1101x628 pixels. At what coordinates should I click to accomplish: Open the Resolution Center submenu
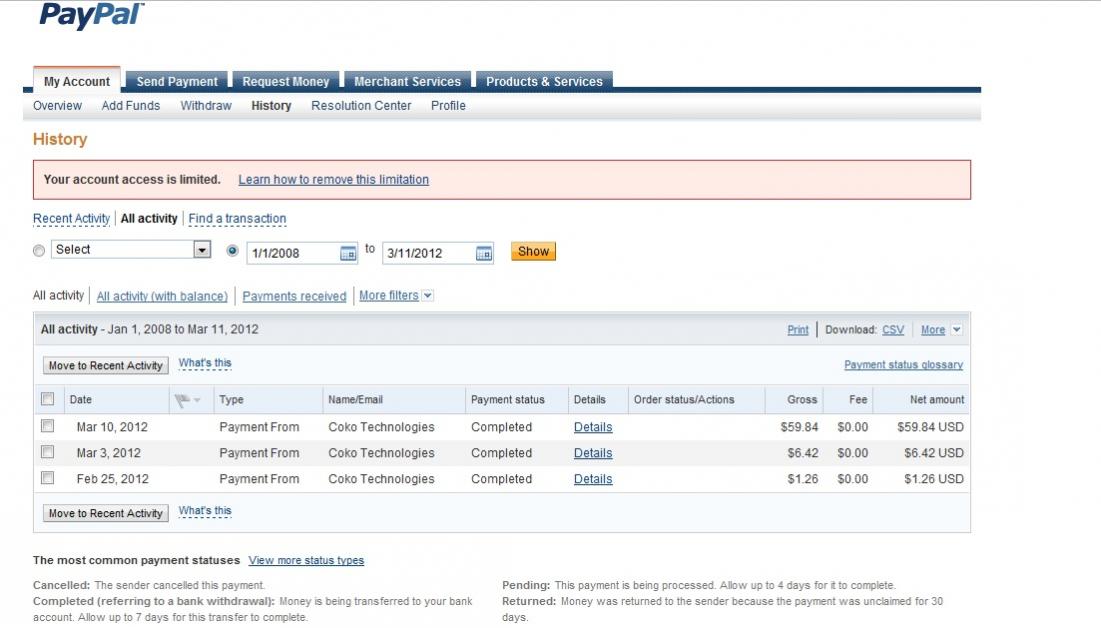[x=361, y=105]
